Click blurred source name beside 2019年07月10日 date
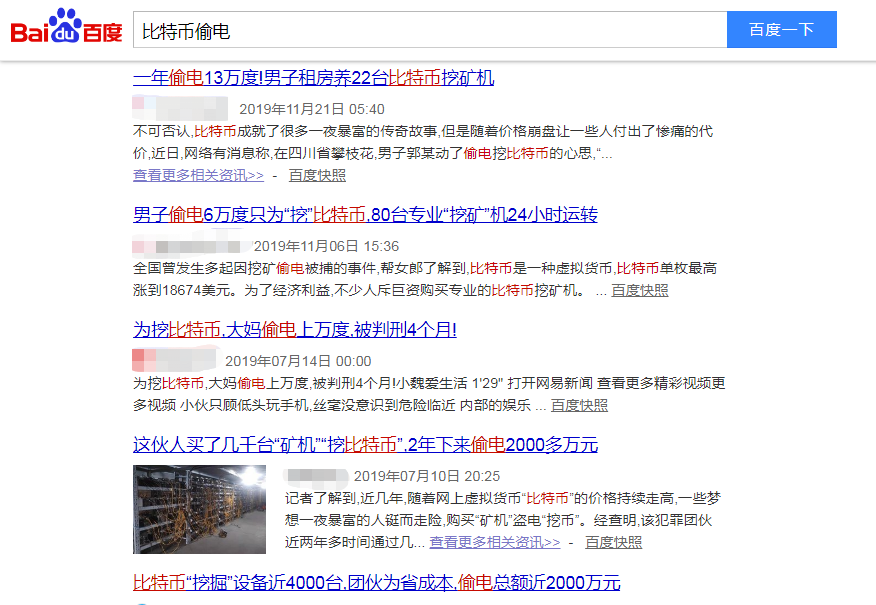Image resolution: width=876 pixels, height=605 pixels. pyautogui.click(x=315, y=476)
